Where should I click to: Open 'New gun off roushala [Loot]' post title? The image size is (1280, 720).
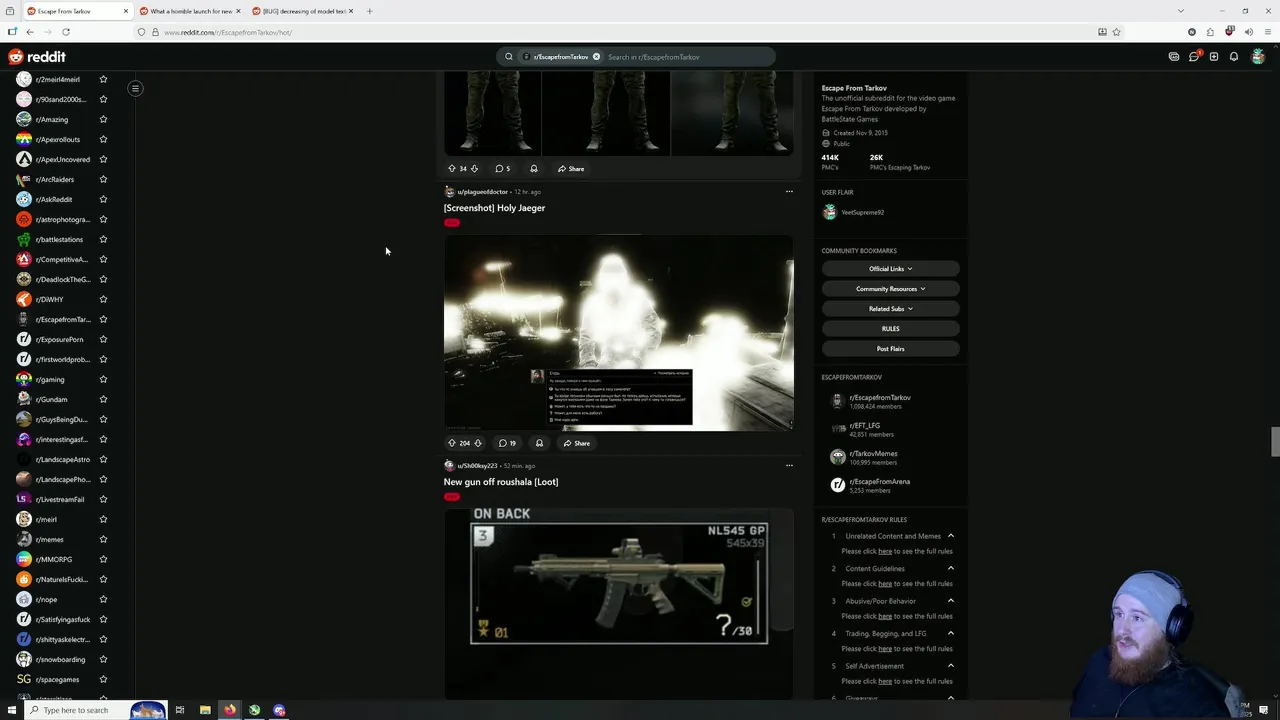coord(501,482)
